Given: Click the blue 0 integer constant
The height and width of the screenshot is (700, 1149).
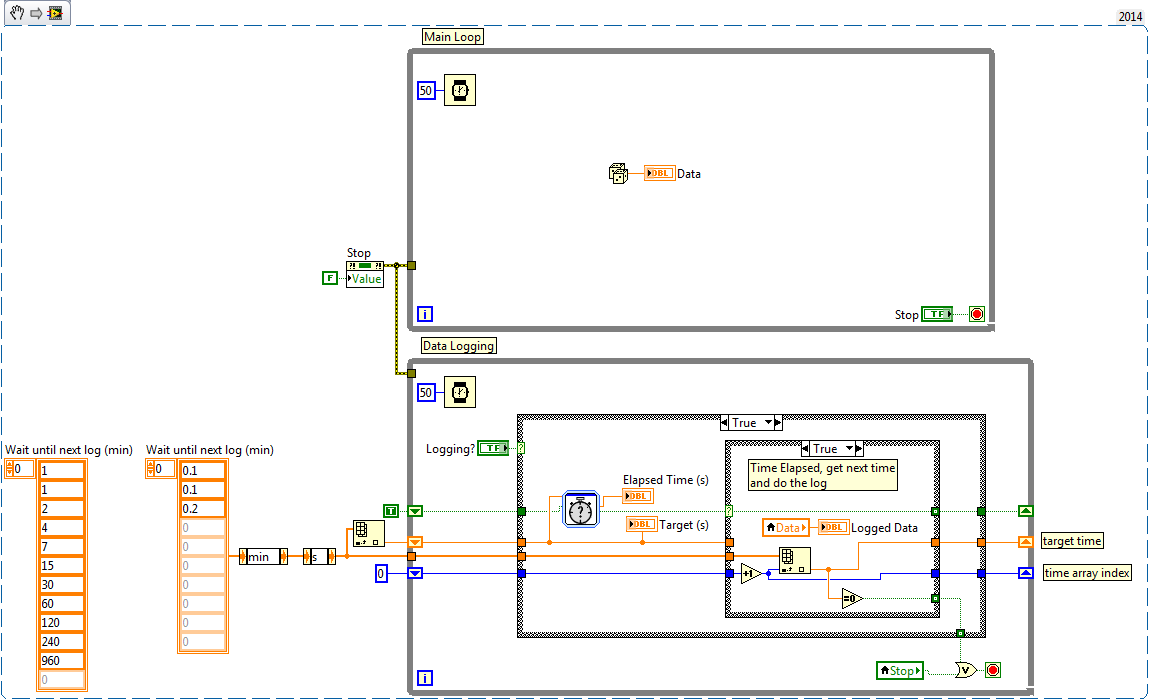Looking at the screenshot, I should click(380, 573).
